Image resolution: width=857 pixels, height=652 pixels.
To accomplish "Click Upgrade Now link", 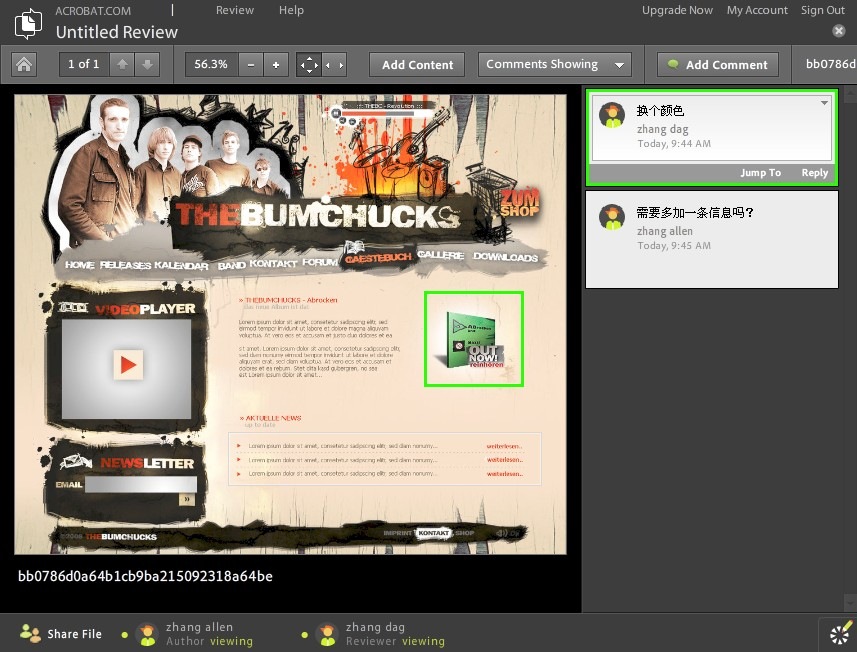I will [677, 10].
